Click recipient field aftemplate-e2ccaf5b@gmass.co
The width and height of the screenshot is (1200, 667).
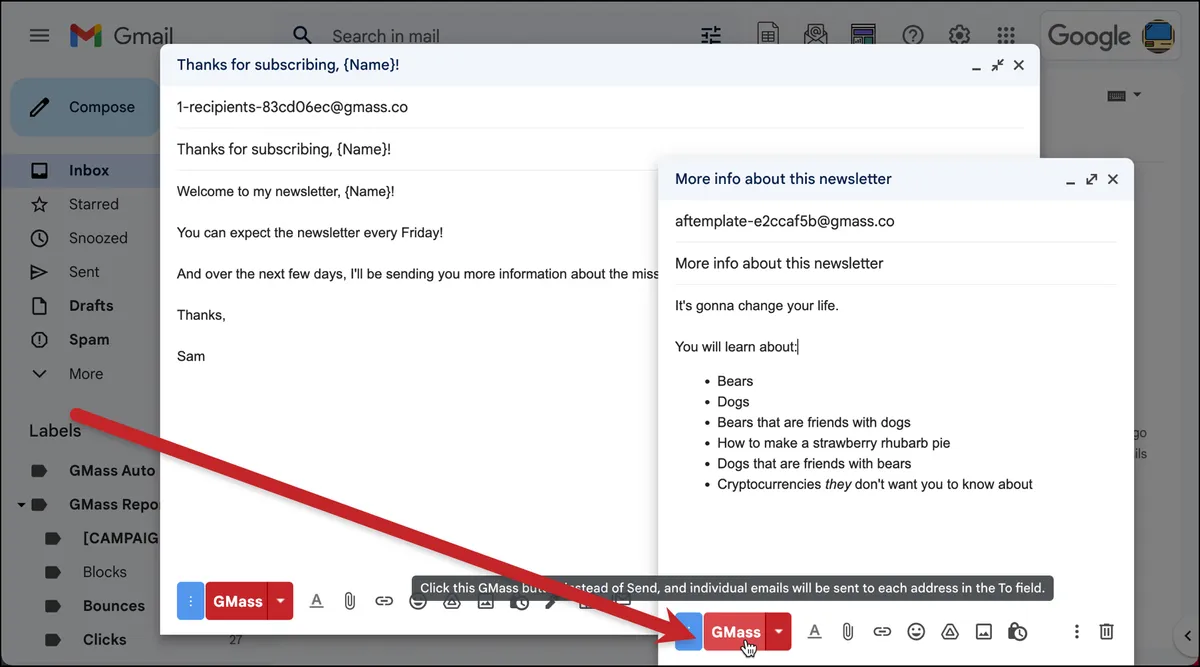(784, 221)
